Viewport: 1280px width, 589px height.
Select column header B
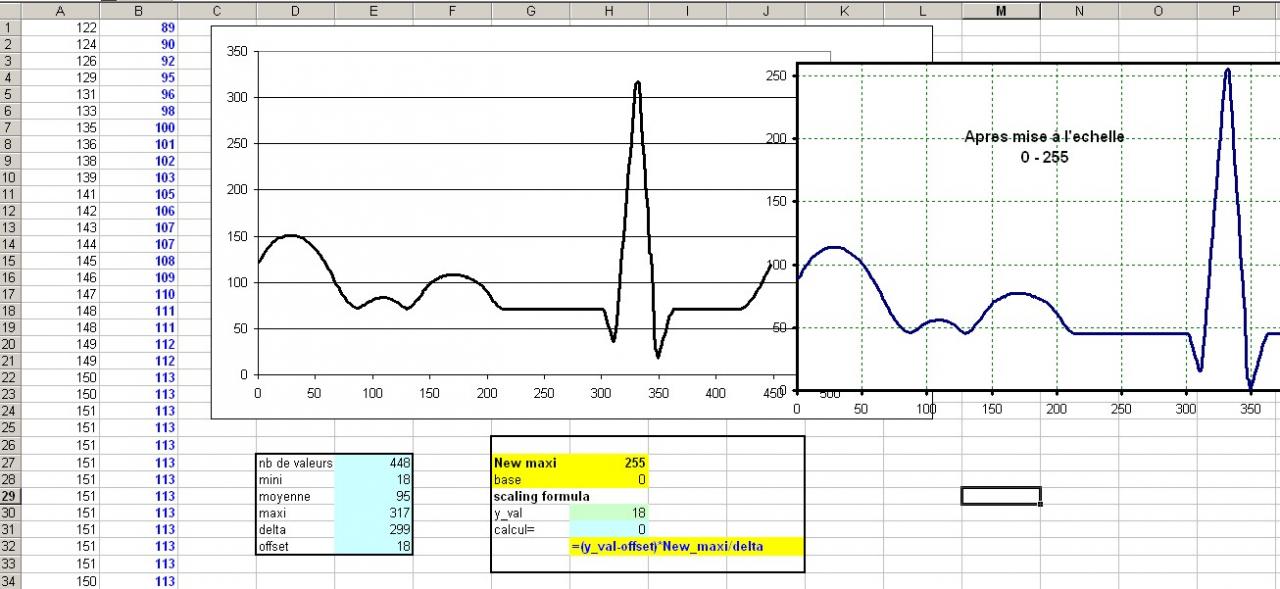[138, 10]
